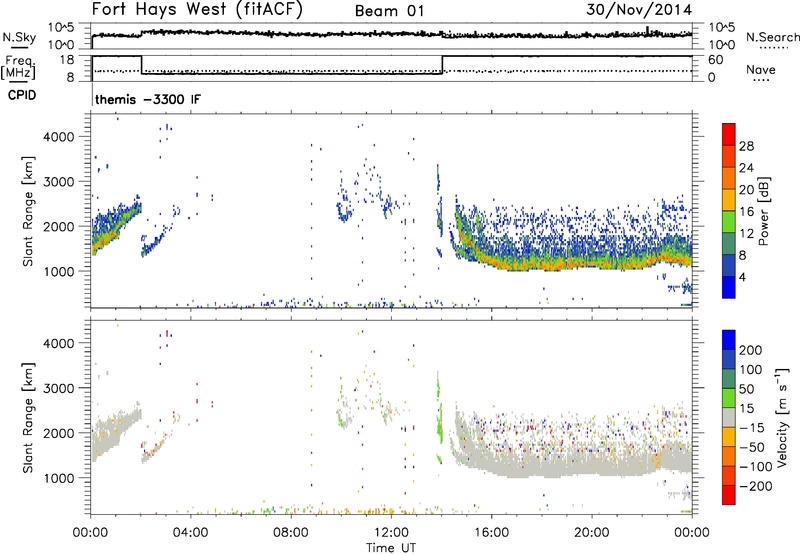Image resolution: width=800 pixels, height=554 pixels.
Task: Click the 'CPID' row label
Action: 22,95
